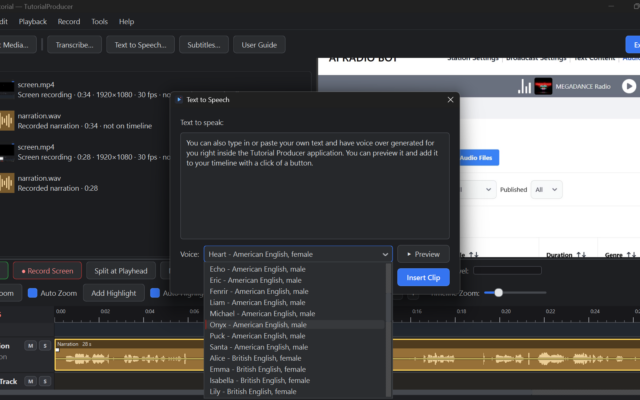Image resolution: width=640 pixels, height=400 pixels.
Task: Open the Record menu
Action: coord(69,22)
